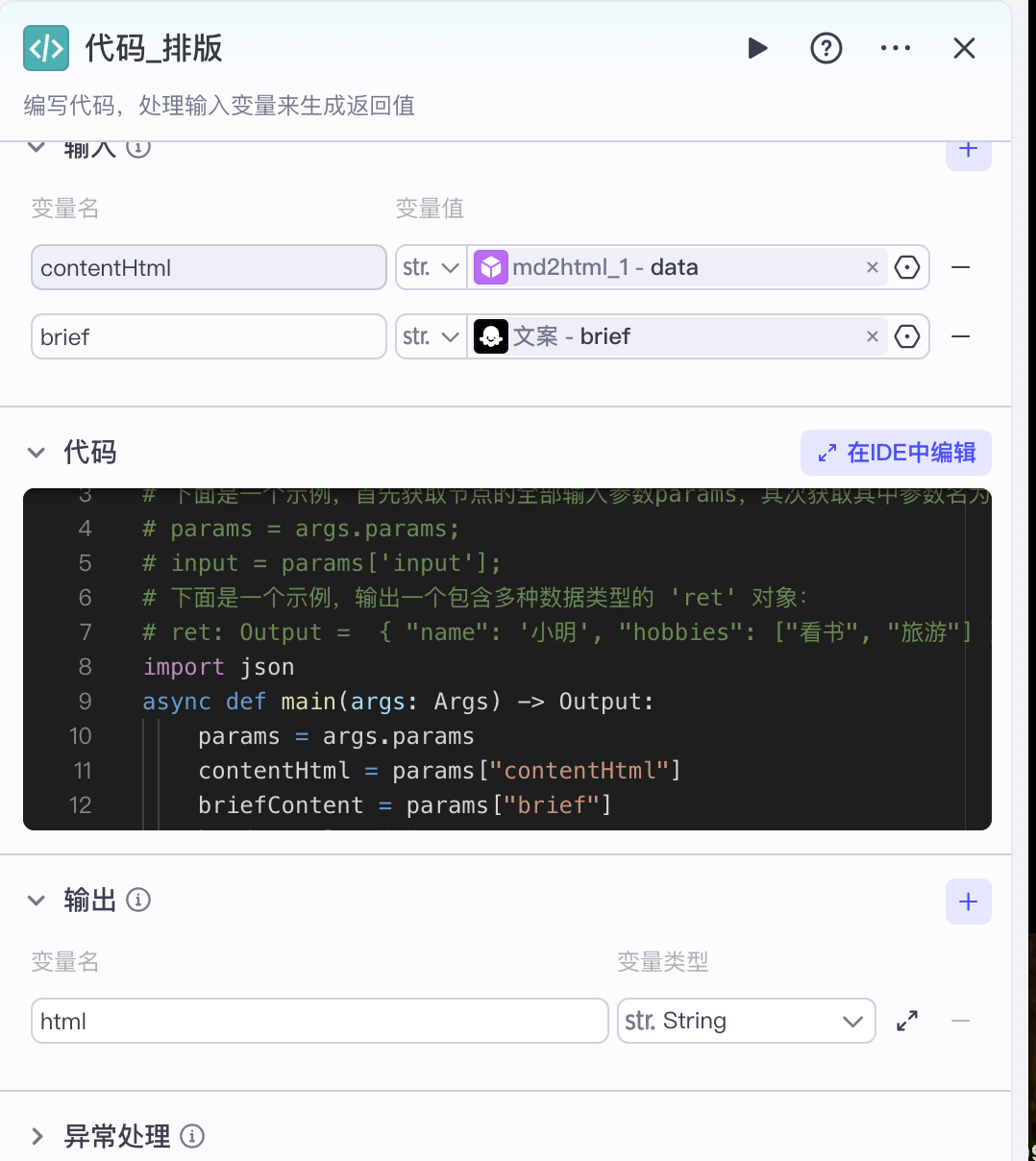Open variable selector hexagon icon for contentHtml
This screenshot has width=1036, height=1161.
pyautogui.click(x=907, y=267)
